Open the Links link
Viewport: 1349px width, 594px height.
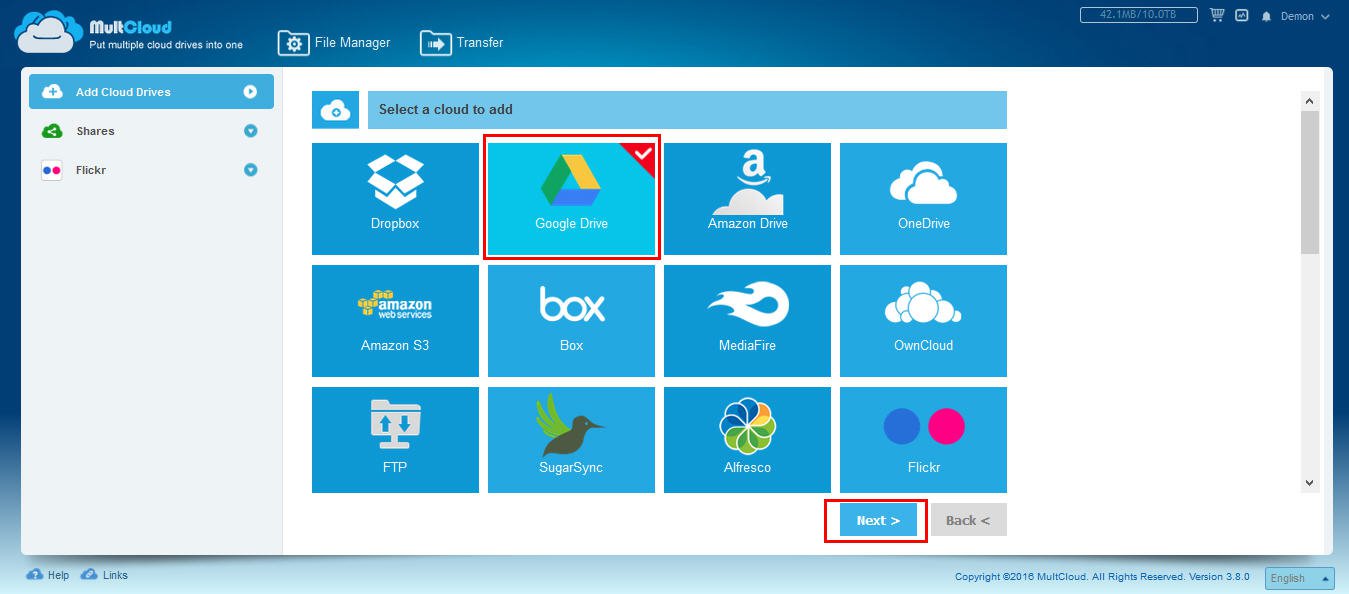click(115, 576)
